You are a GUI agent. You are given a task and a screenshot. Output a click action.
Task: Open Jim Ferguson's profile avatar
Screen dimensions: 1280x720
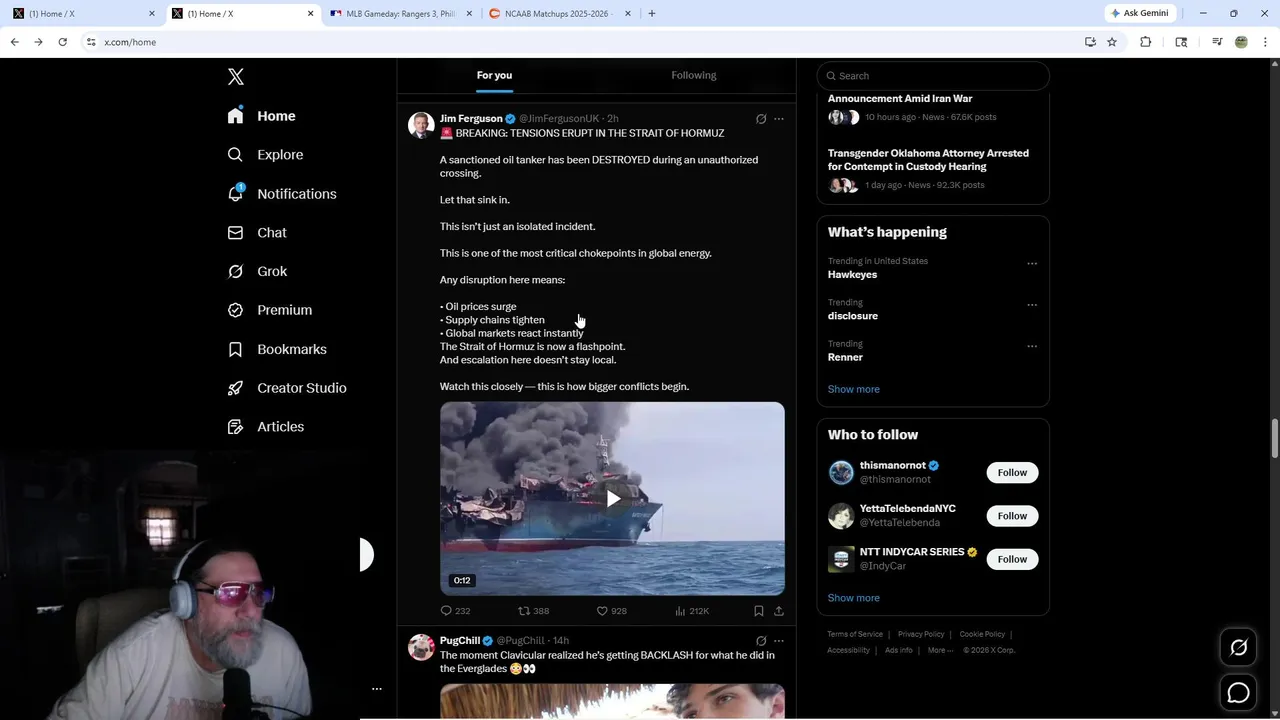(421, 125)
